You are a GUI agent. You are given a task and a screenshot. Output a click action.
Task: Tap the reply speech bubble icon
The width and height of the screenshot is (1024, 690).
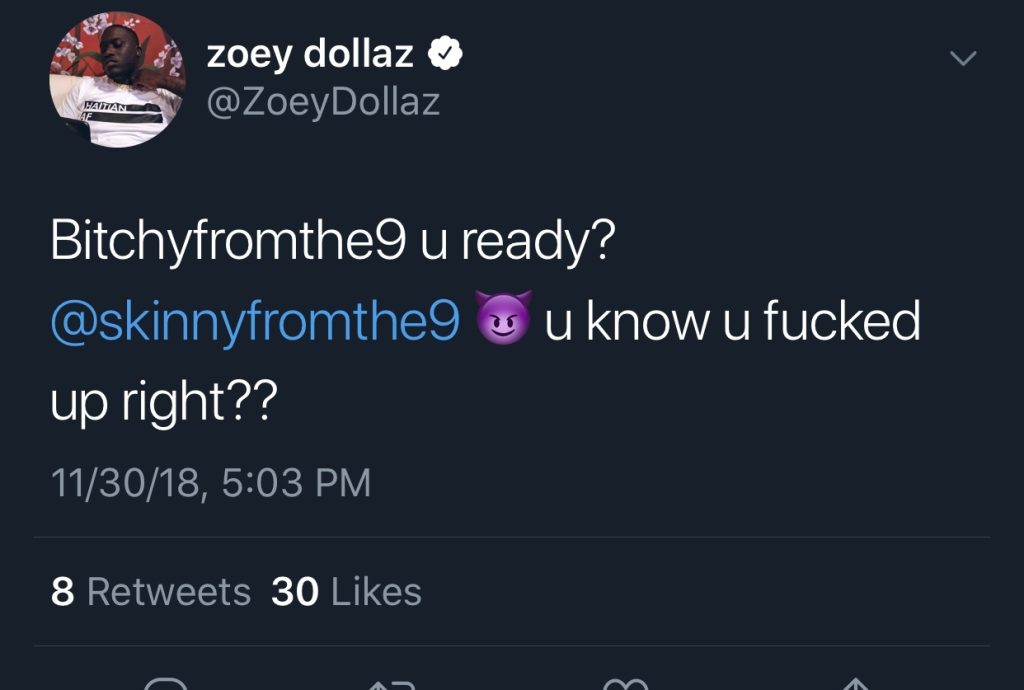pyautogui.click(x=165, y=683)
